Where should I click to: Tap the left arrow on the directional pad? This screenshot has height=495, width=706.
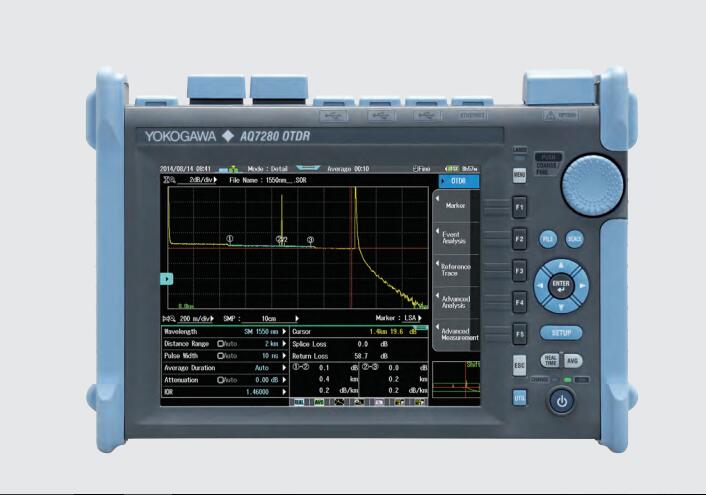point(540,286)
